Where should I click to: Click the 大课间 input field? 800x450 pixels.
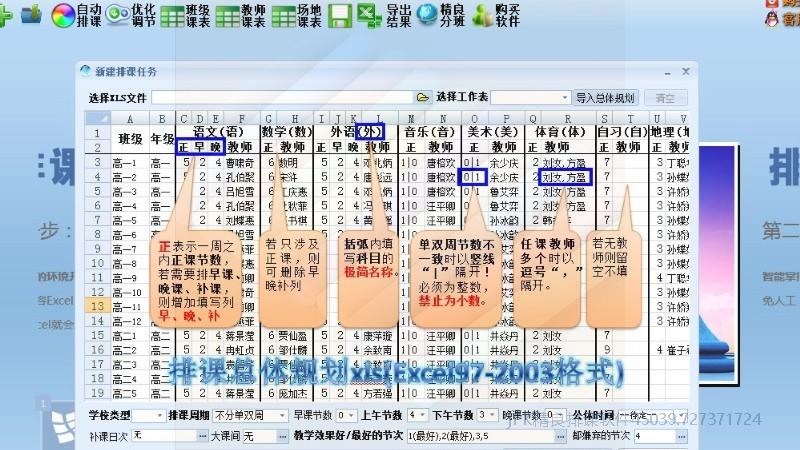click(x=259, y=436)
